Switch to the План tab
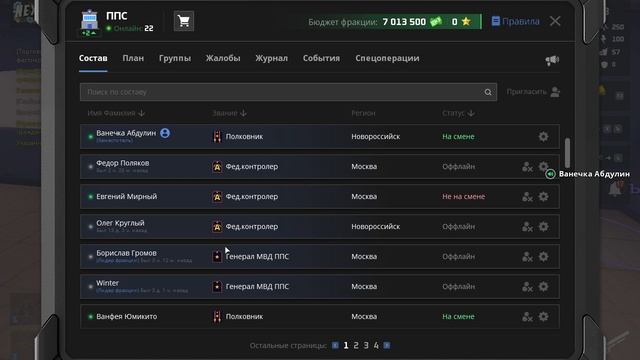This screenshot has width=640, height=360. [133, 58]
